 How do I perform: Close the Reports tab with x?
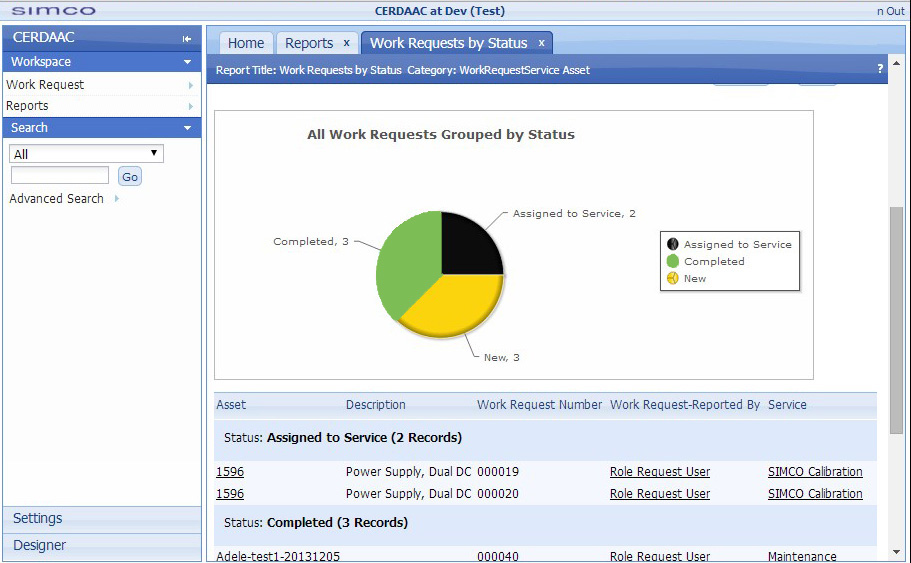tap(346, 43)
